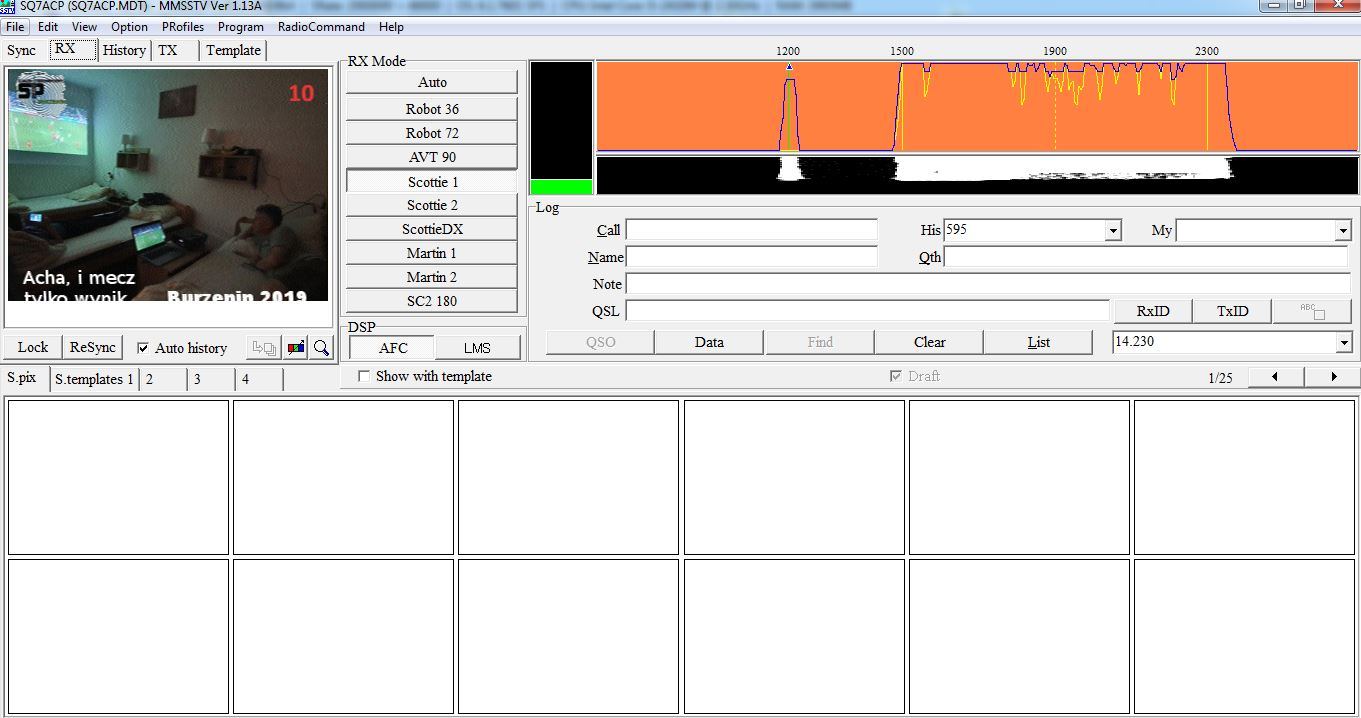Switch RX mode to ScottieDX
The width and height of the screenshot is (1361, 718).
tap(432, 229)
